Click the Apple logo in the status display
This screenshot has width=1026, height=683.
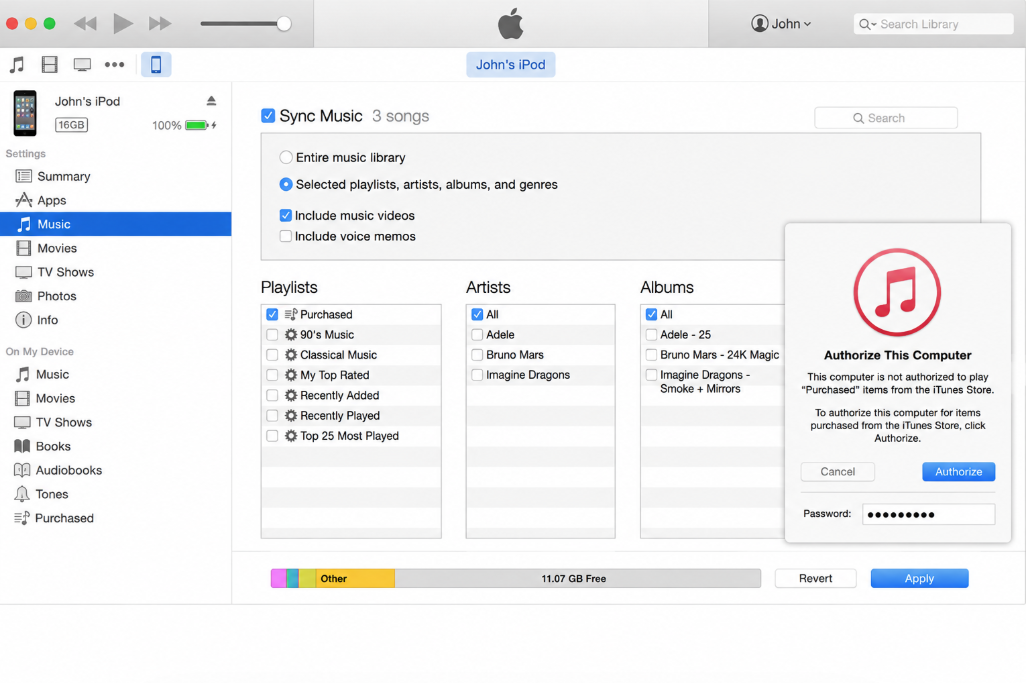(x=510, y=24)
